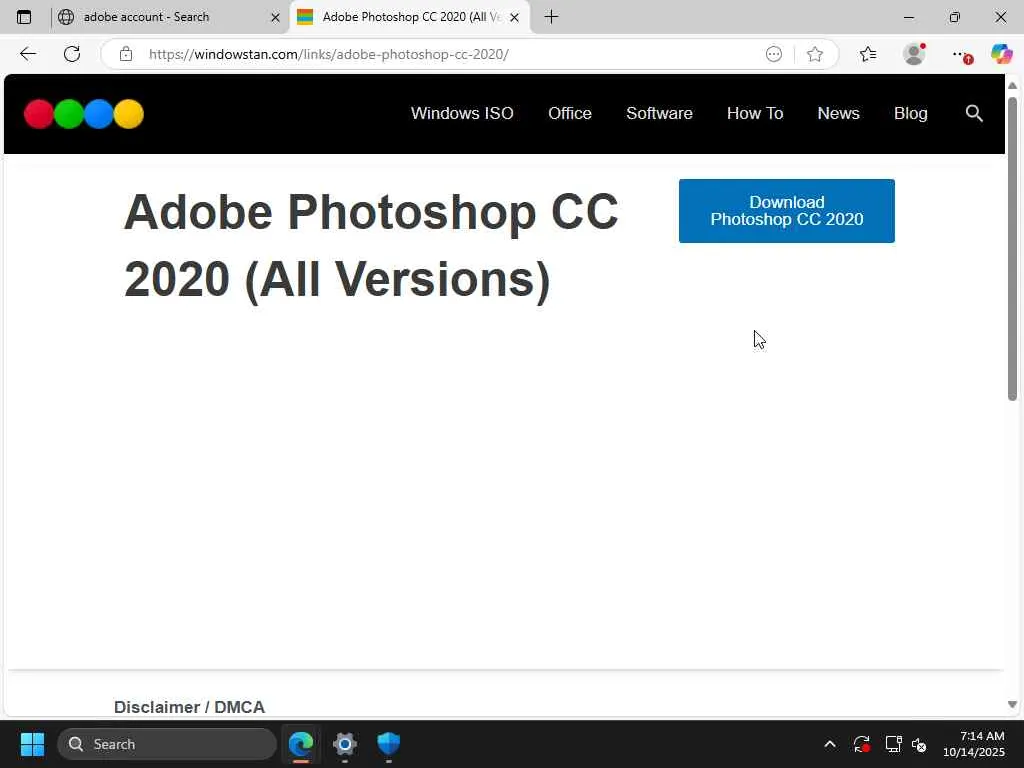The image size is (1024, 768).
Task: Open the network tray icon
Action: click(893, 744)
